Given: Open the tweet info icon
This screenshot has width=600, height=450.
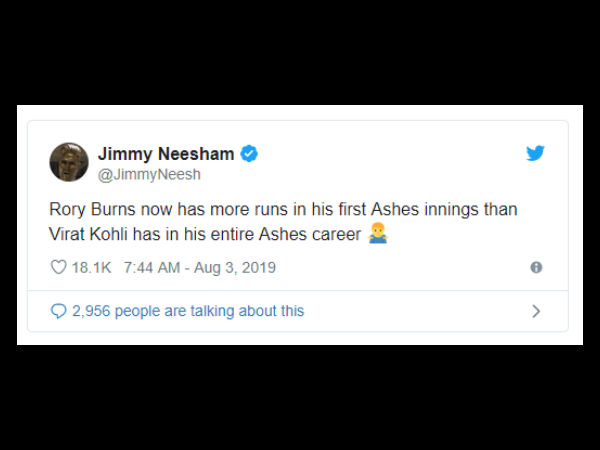Looking at the screenshot, I should coord(536,268).
